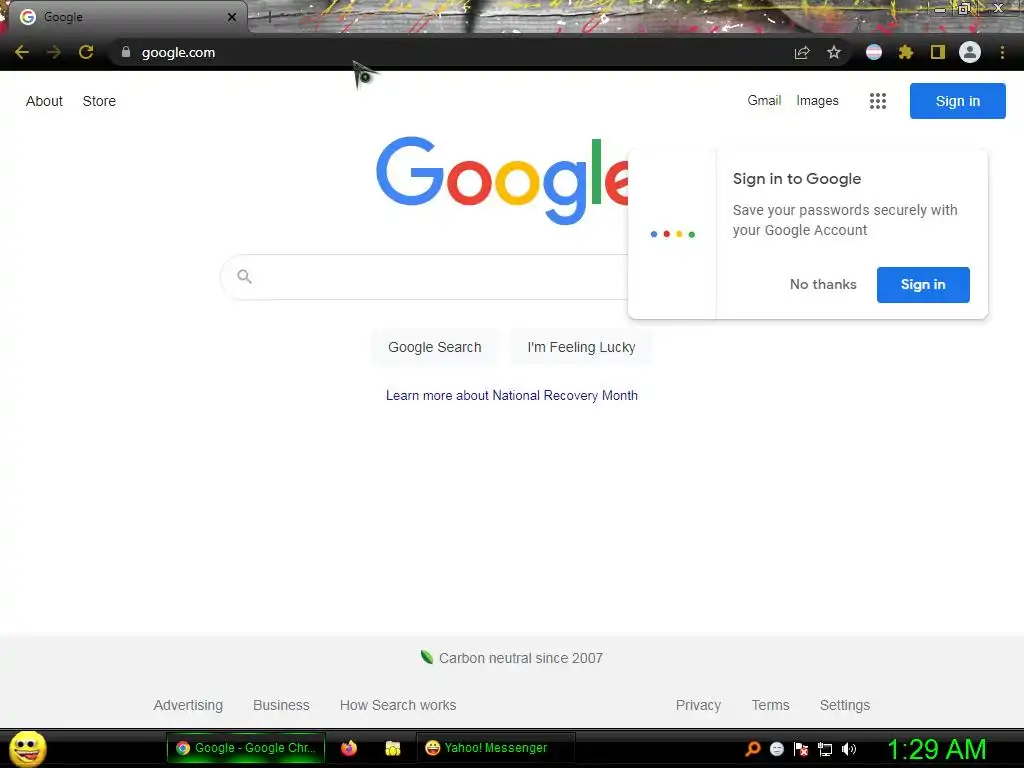This screenshot has width=1024, height=768.
Task: Open the Chrome three-dot menu
Action: [x=1002, y=52]
